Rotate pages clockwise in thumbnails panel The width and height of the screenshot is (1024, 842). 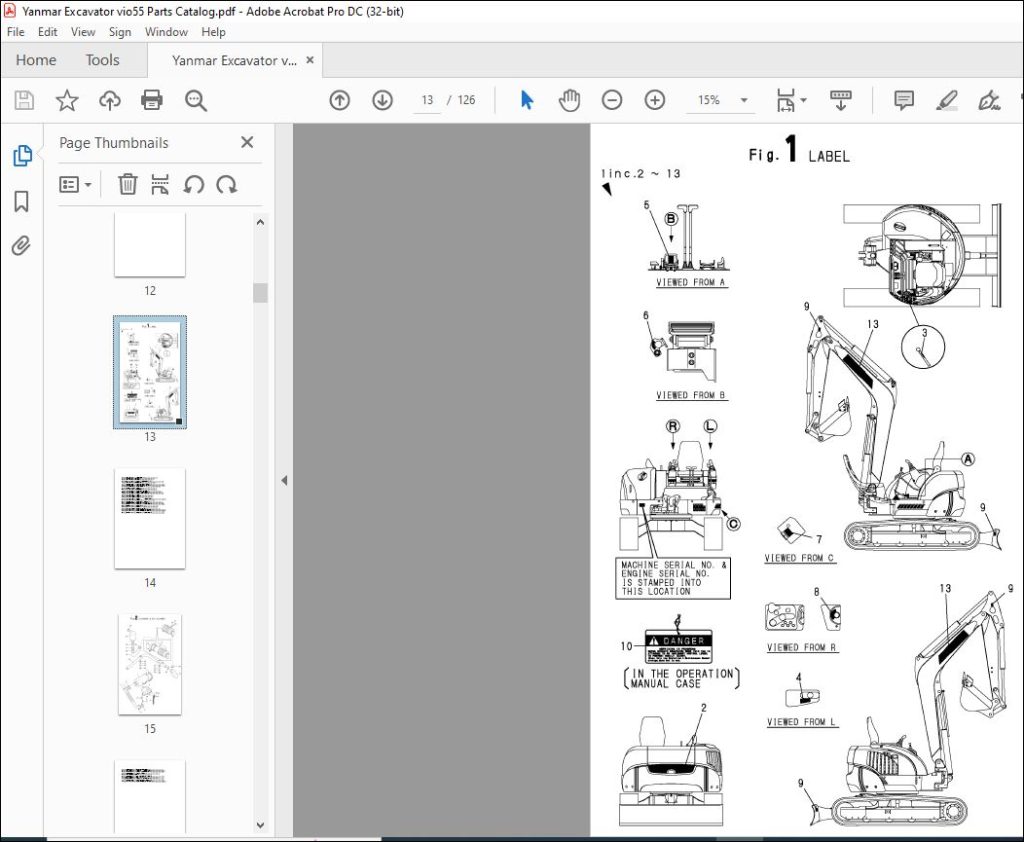(x=227, y=184)
